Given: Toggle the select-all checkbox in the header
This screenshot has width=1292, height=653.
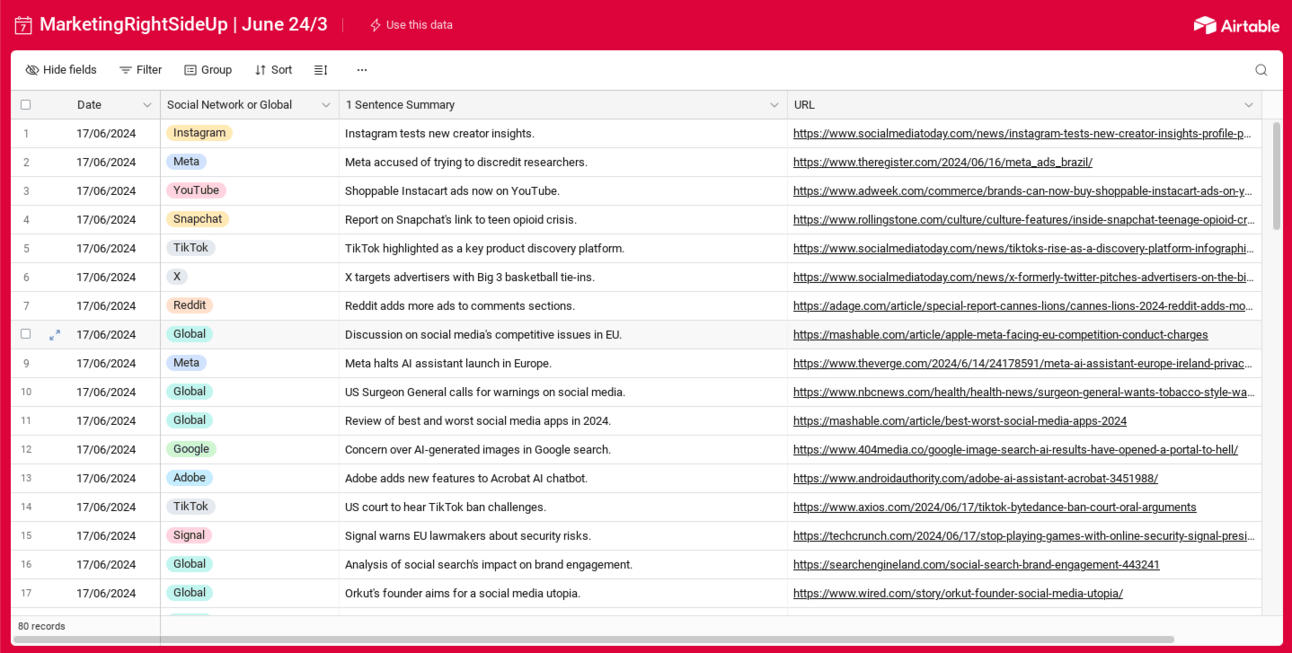Looking at the screenshot, I should 26,105.
